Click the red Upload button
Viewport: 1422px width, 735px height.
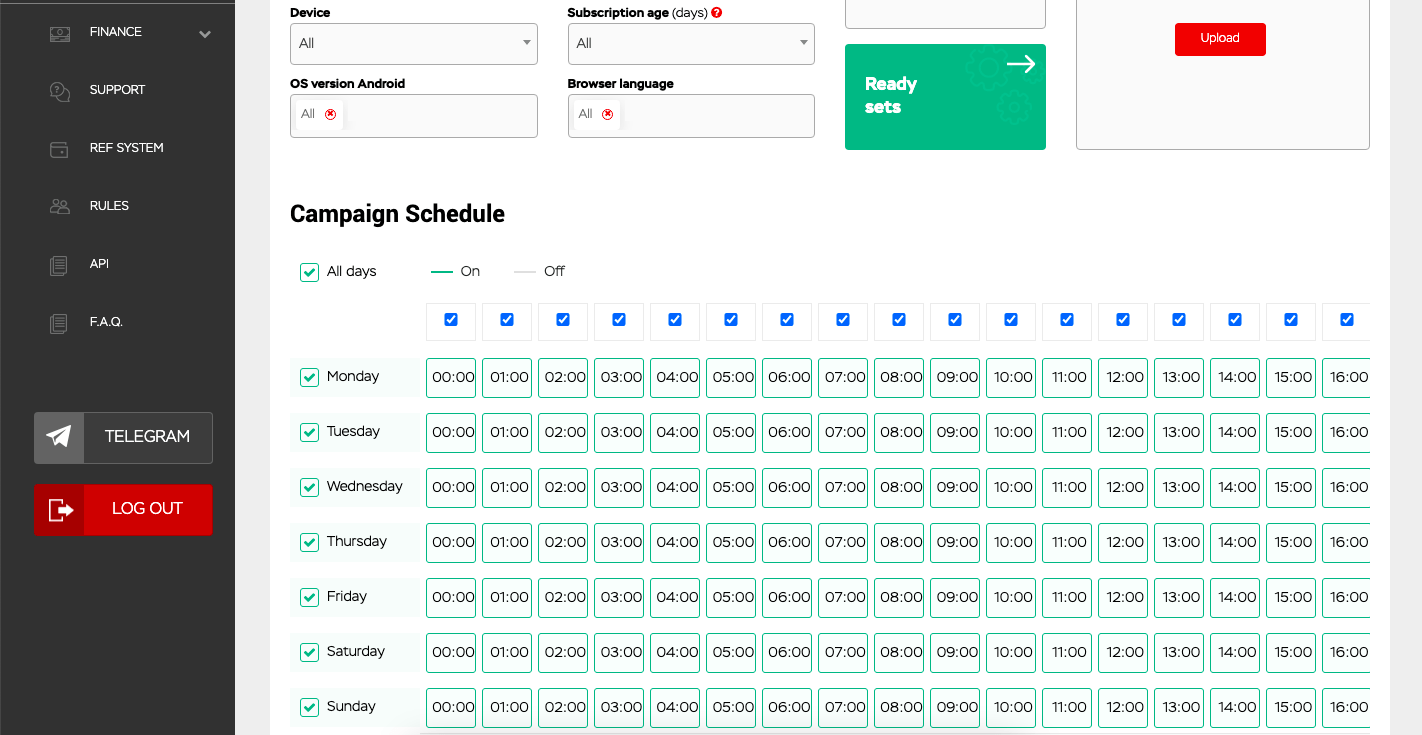(x=1220, y=39)
